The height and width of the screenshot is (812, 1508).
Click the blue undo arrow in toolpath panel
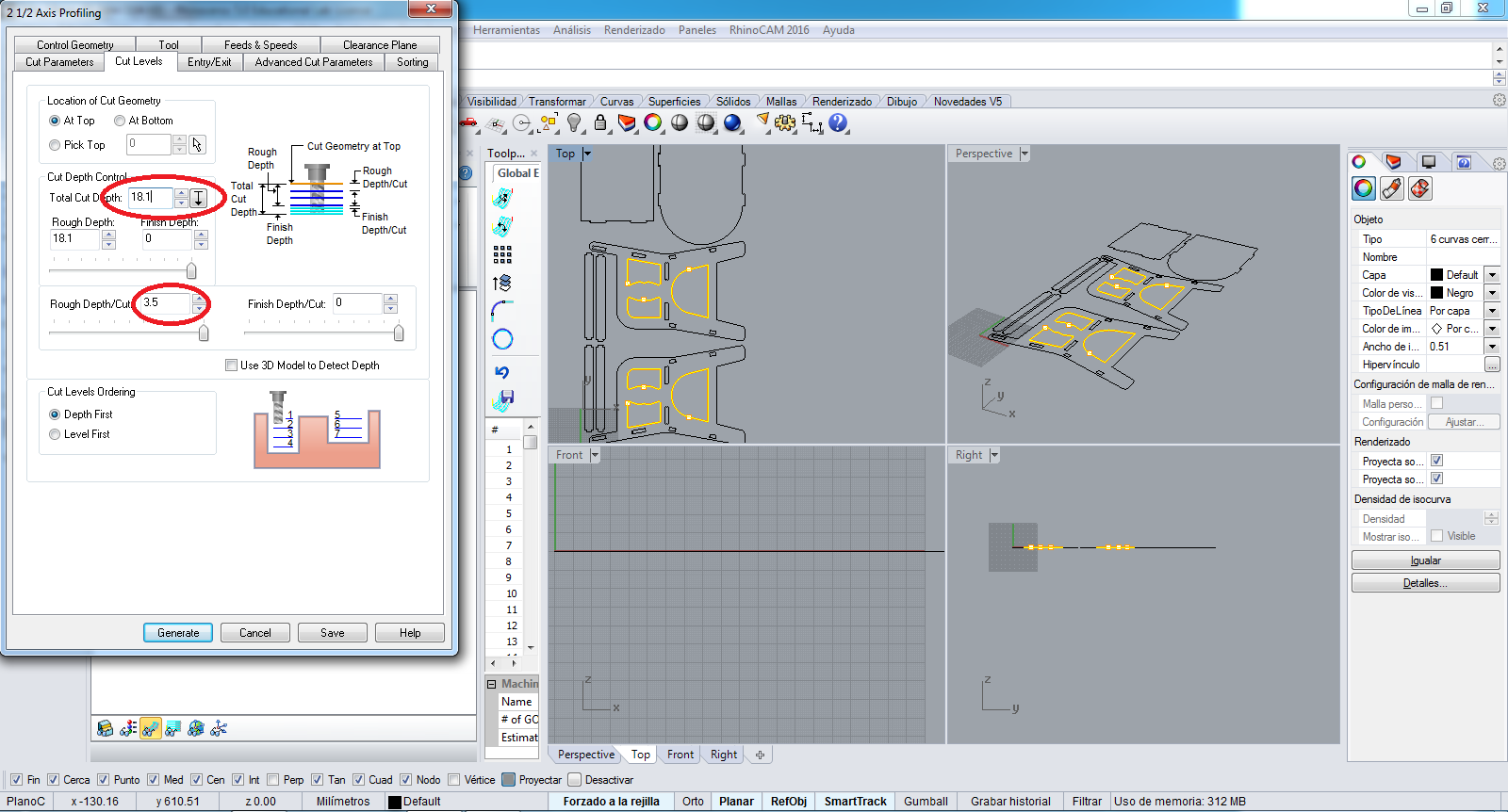coord(502,372)
